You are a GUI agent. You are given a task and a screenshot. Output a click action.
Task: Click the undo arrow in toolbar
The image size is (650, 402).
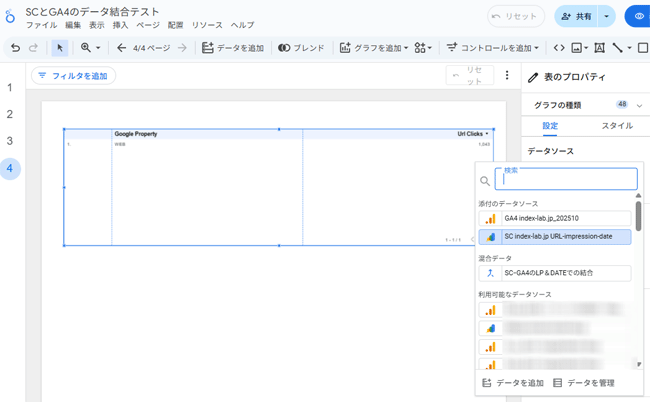(x=14, y=47)
